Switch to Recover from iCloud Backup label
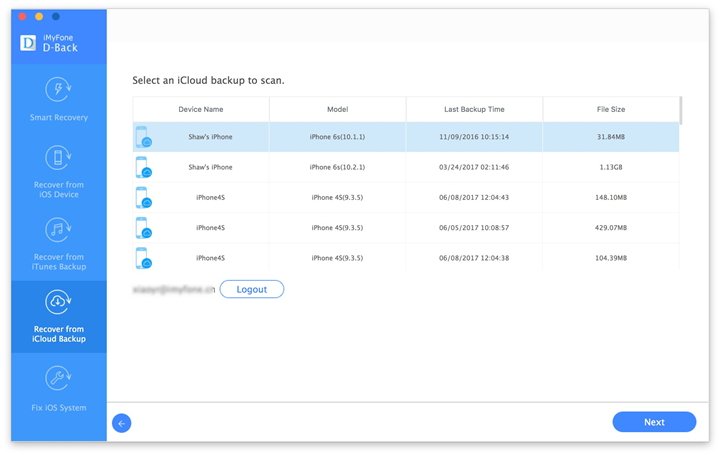The image size is (720, 455). 59,334
